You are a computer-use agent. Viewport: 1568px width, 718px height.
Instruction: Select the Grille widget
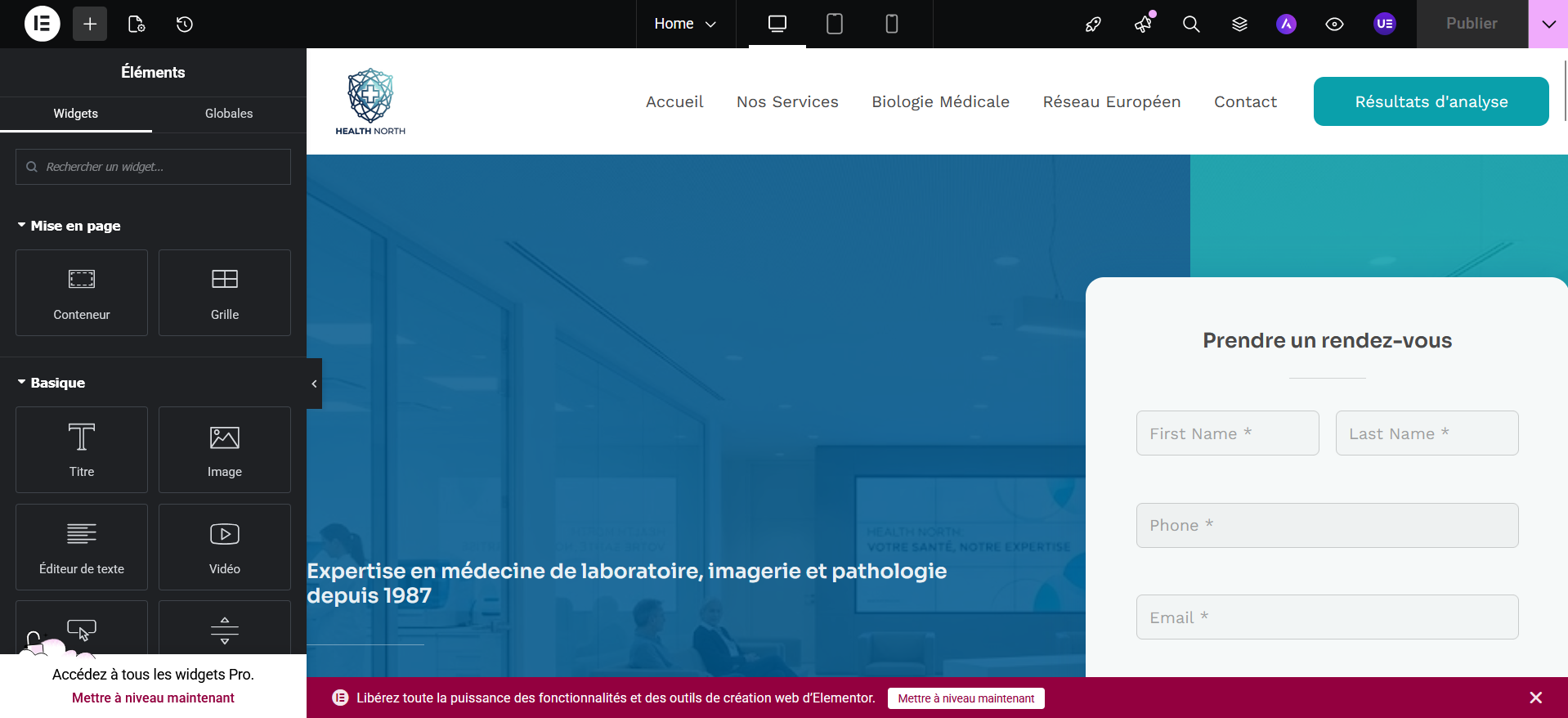click(x=225, y=293)
